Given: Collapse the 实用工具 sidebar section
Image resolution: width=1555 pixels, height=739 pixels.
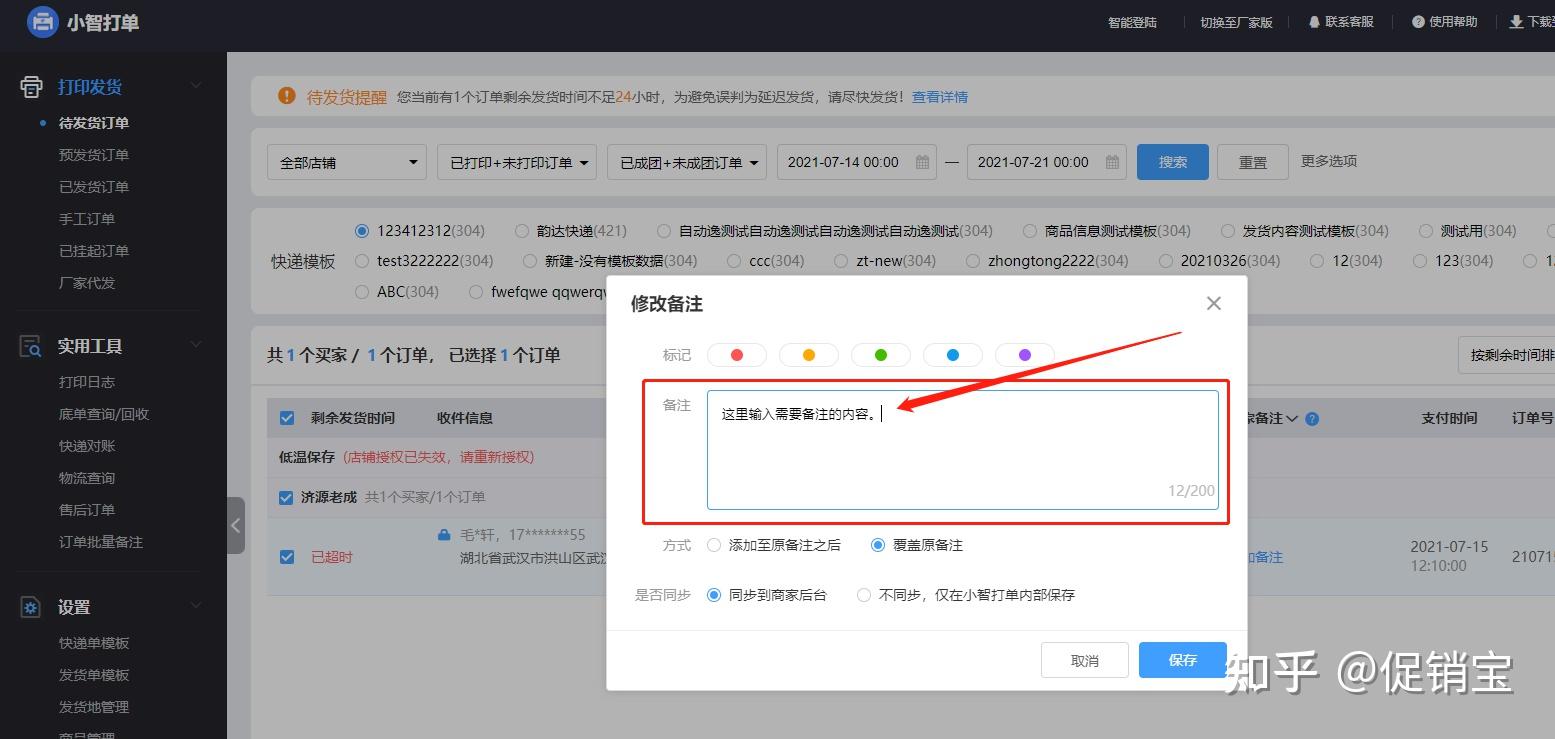Looking at the screenshot, I should point(196,345).
